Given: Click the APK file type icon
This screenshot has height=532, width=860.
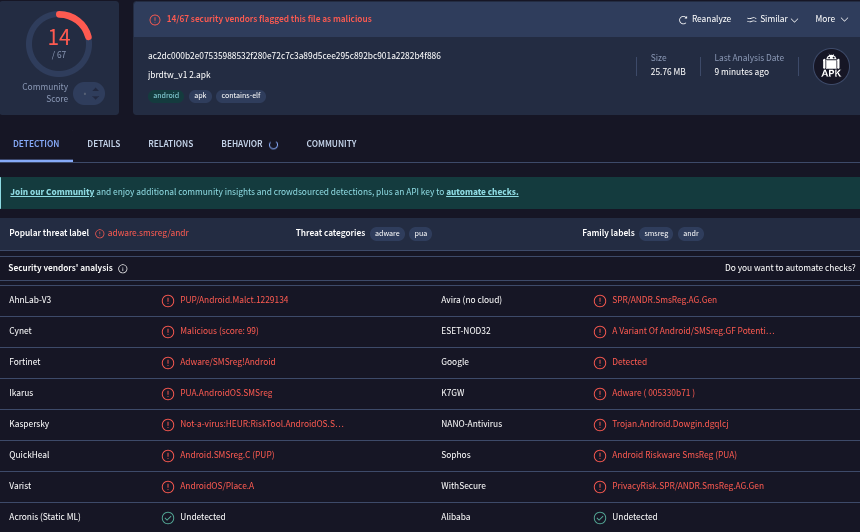Looking at the screenshot, I should 831,67.
